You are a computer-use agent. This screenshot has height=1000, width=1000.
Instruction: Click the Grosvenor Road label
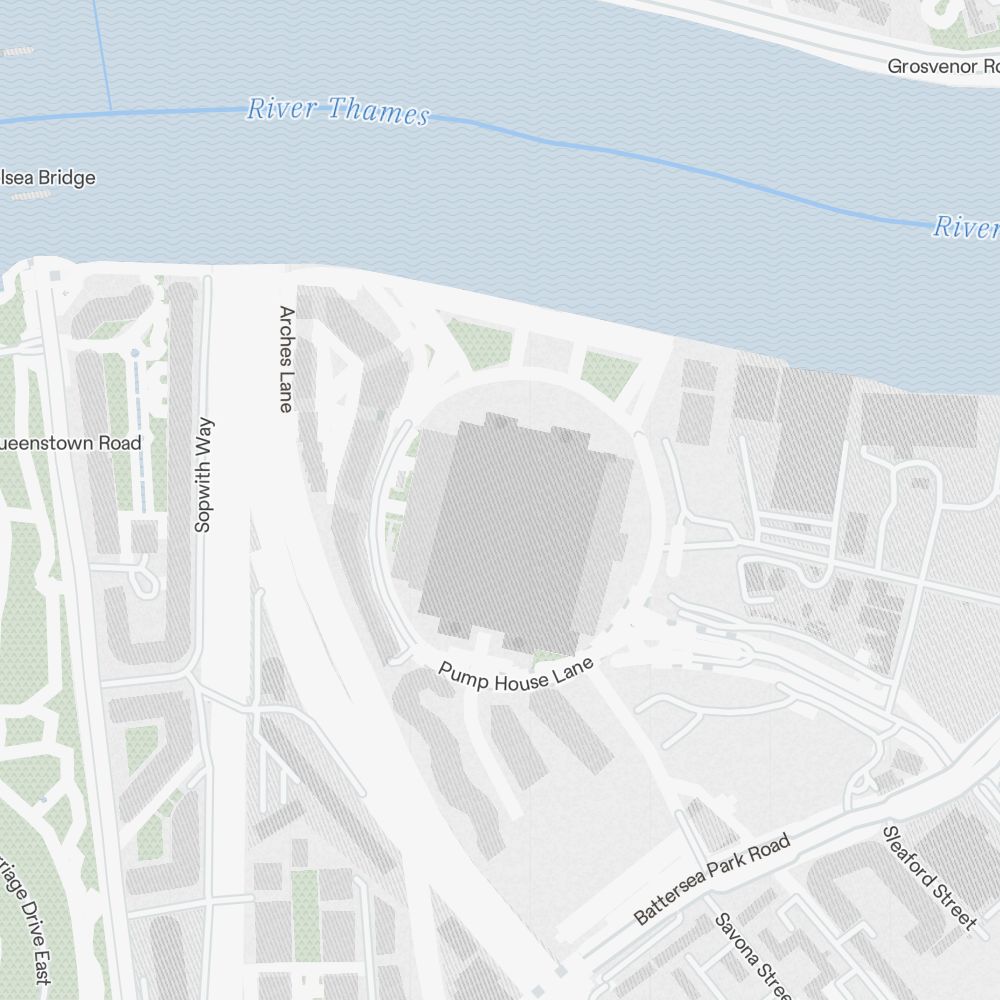click(943, 66)
